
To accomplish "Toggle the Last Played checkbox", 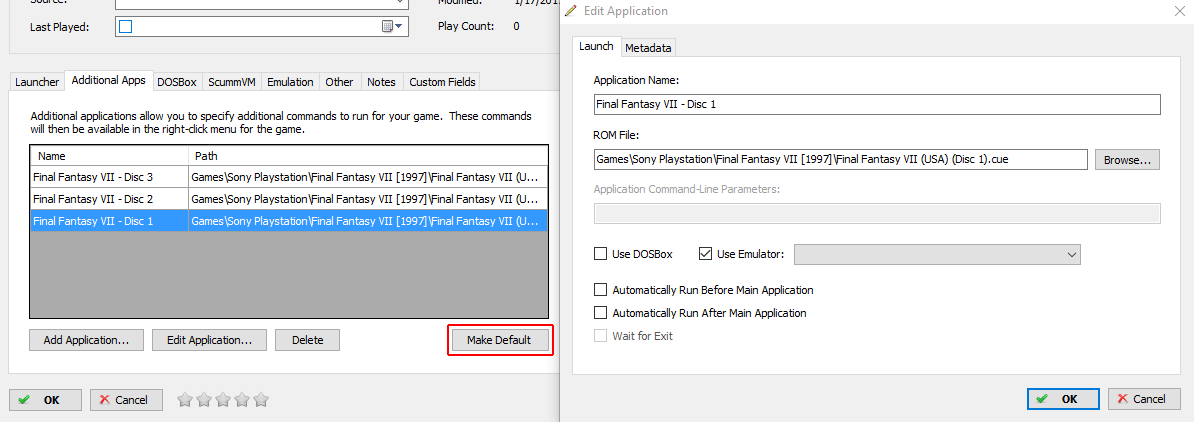I will pyautogui.click(x=126, y=27).
